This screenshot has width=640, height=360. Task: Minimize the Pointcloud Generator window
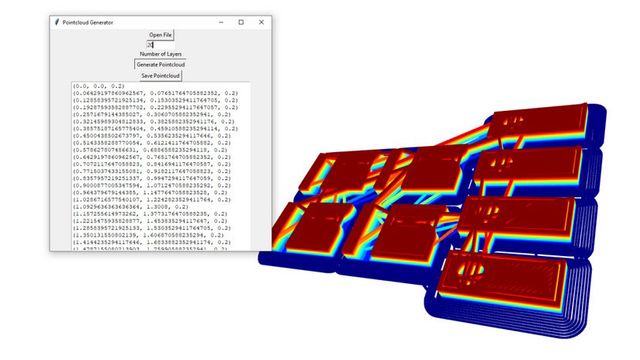221,22
